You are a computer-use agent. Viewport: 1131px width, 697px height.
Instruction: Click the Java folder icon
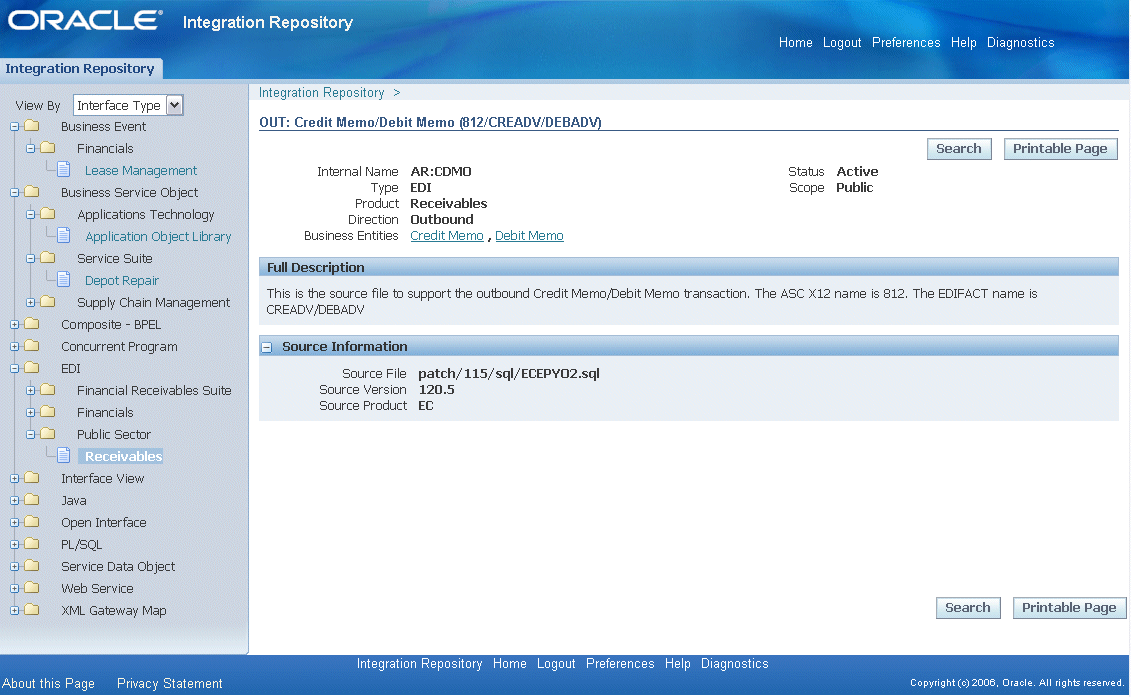pos(32,499)
